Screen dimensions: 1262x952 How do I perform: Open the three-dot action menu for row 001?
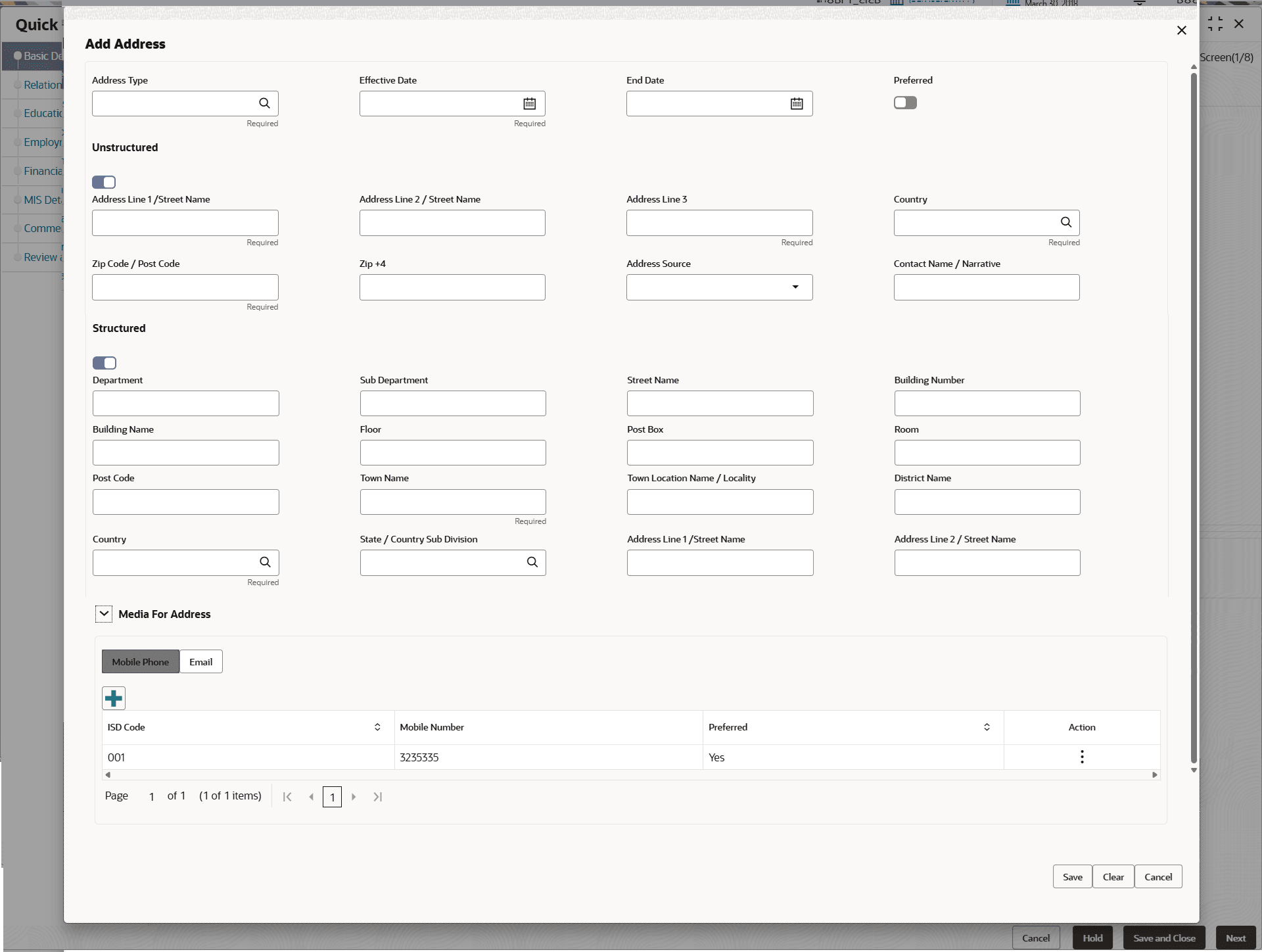pyautogui.click(x=1082, y=757)
